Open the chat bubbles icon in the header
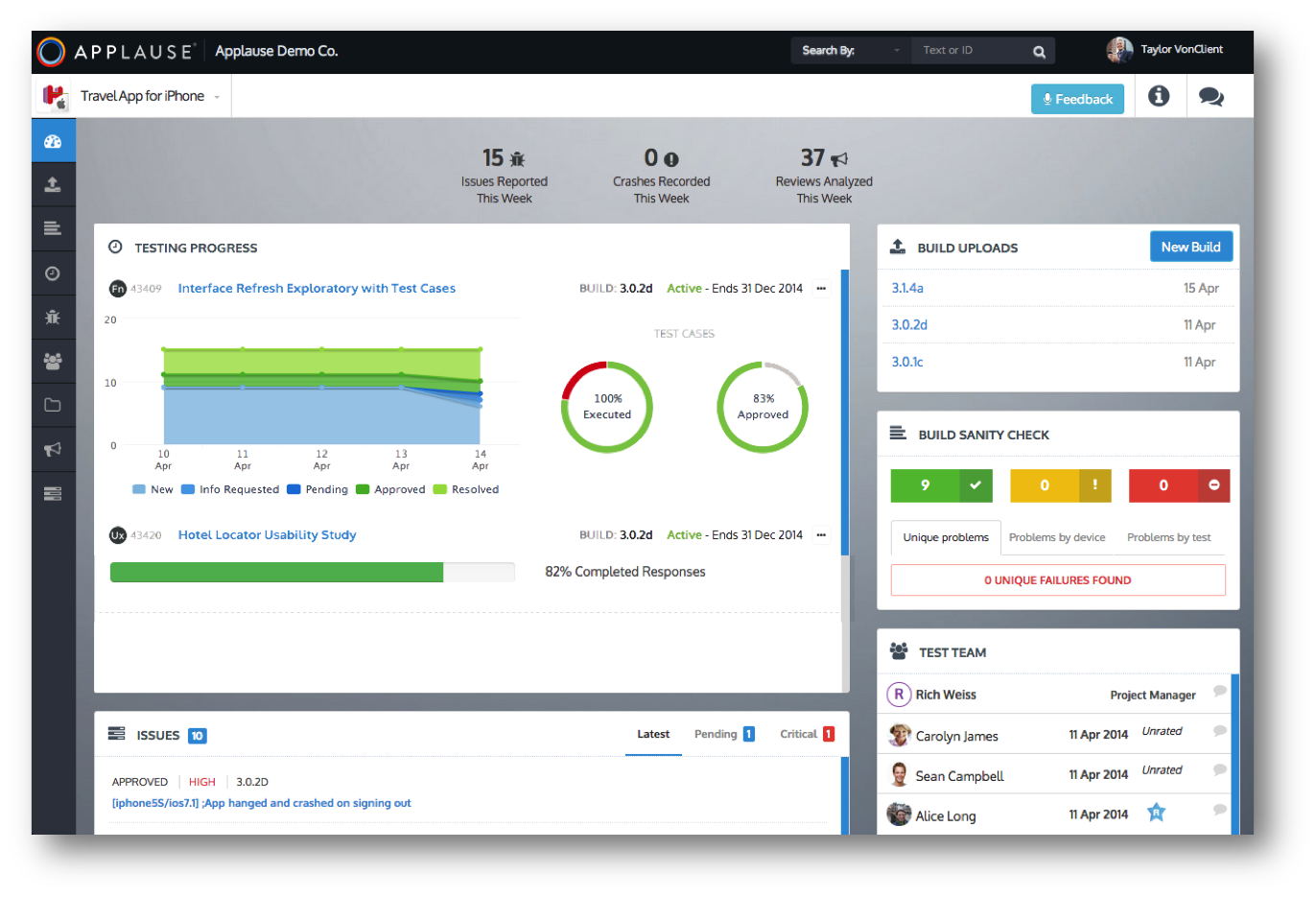This screenshot has height=897, width=1316. point(1210,97)
